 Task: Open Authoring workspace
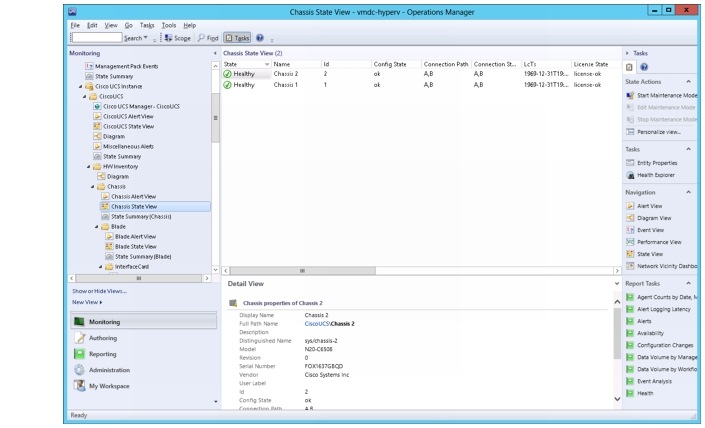coord(103,338)
